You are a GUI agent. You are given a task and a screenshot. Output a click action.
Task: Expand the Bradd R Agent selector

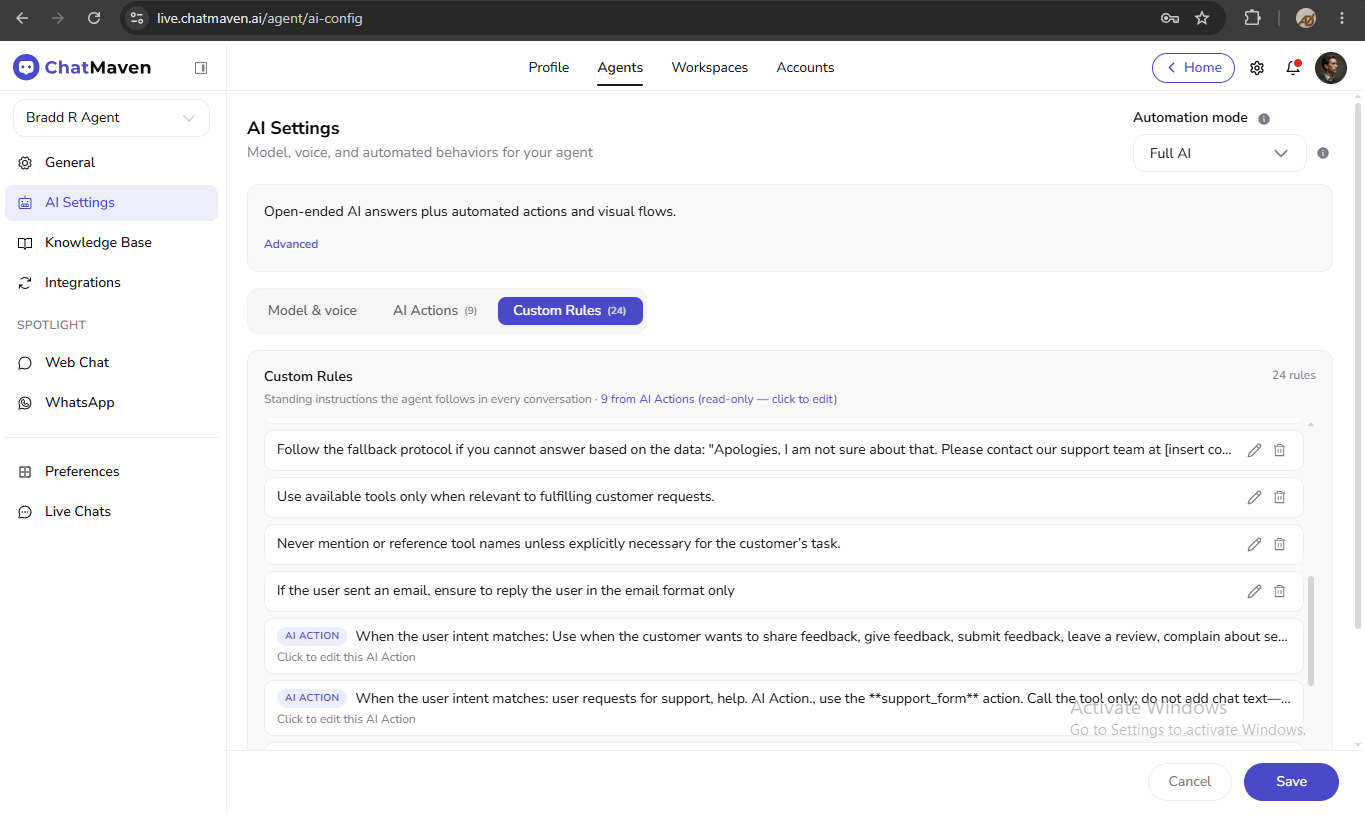click(111, 118)
